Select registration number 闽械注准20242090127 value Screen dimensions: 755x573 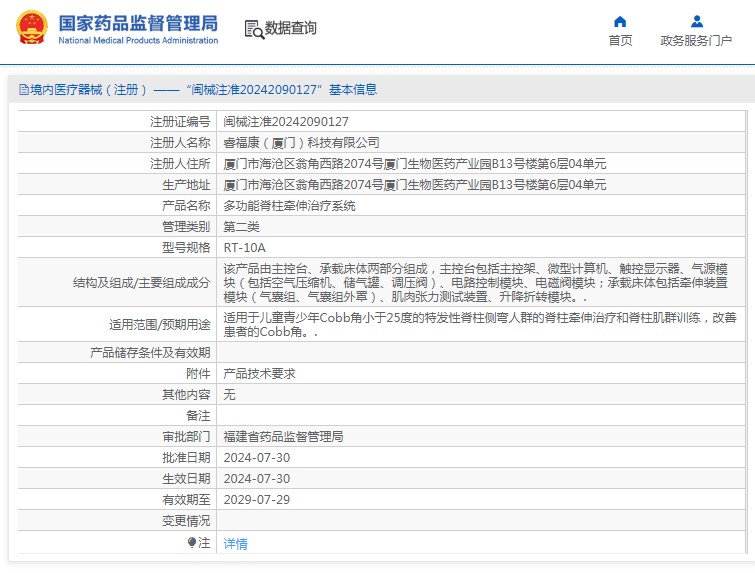286,122
